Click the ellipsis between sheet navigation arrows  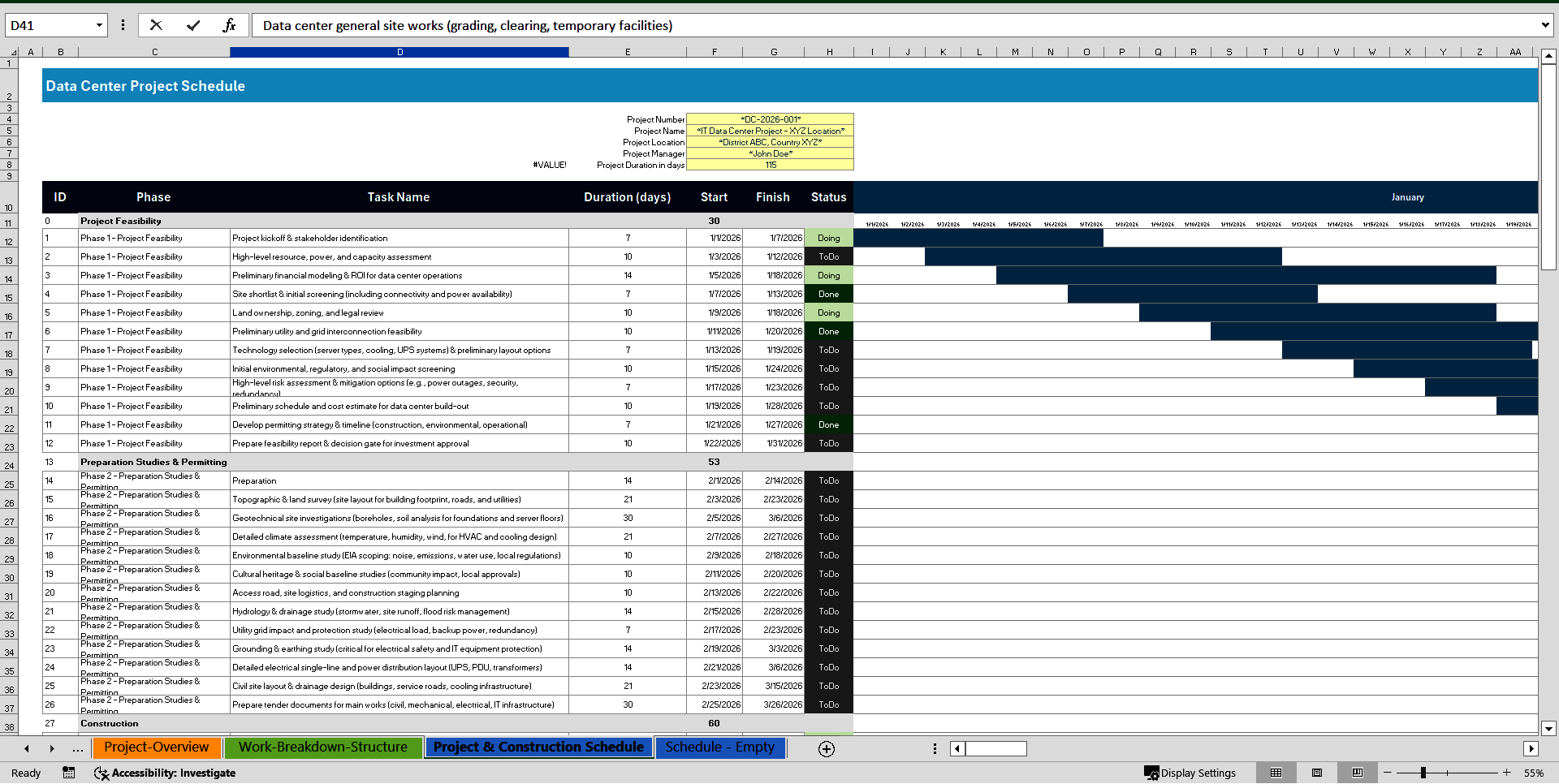click(78, 748)
